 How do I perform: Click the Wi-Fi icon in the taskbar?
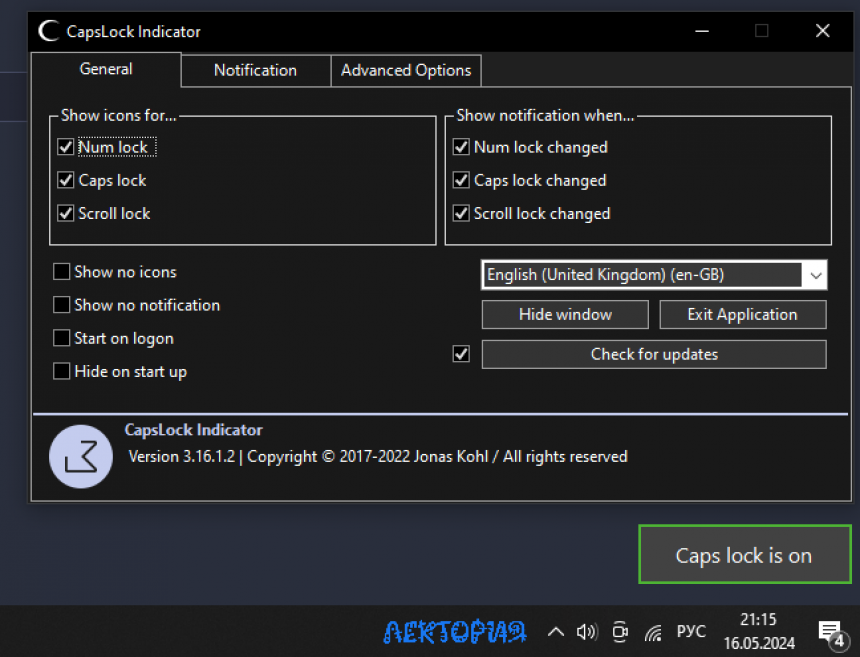tap(653, 632)
